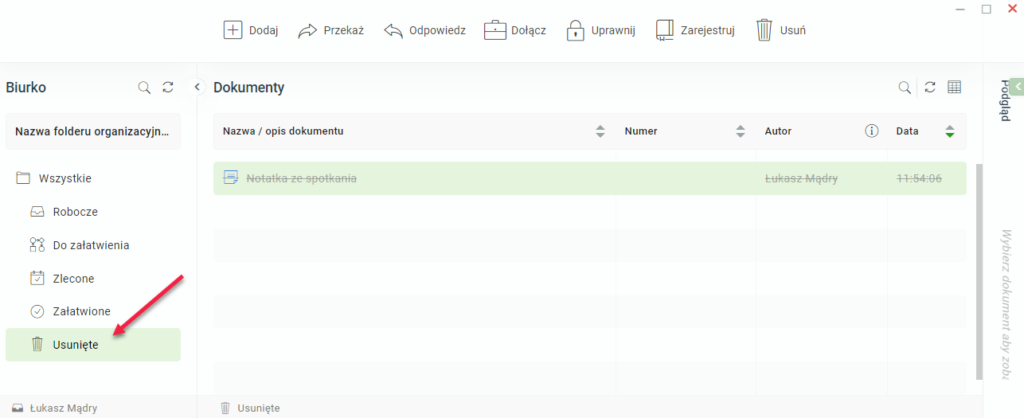1024x418 pixels.
Task: Expand the Podgląd preview panel arrow
Action: pos(1017,85)
